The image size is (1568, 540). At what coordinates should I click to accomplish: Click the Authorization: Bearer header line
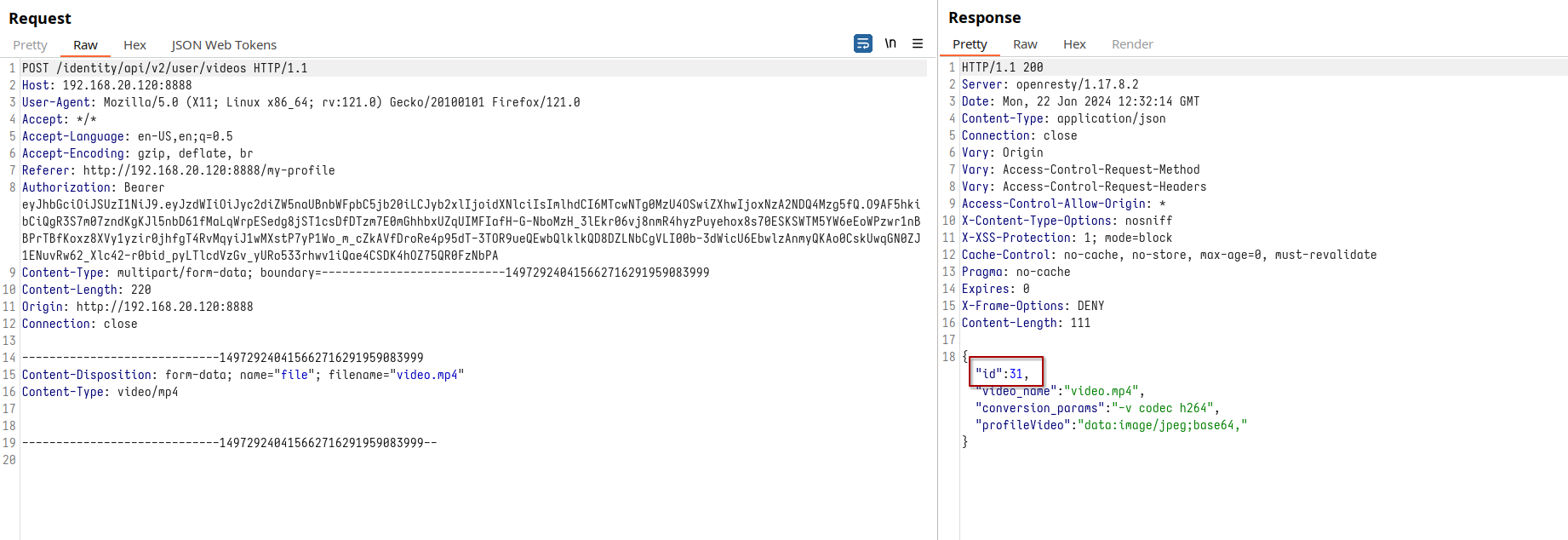[93, 187]
